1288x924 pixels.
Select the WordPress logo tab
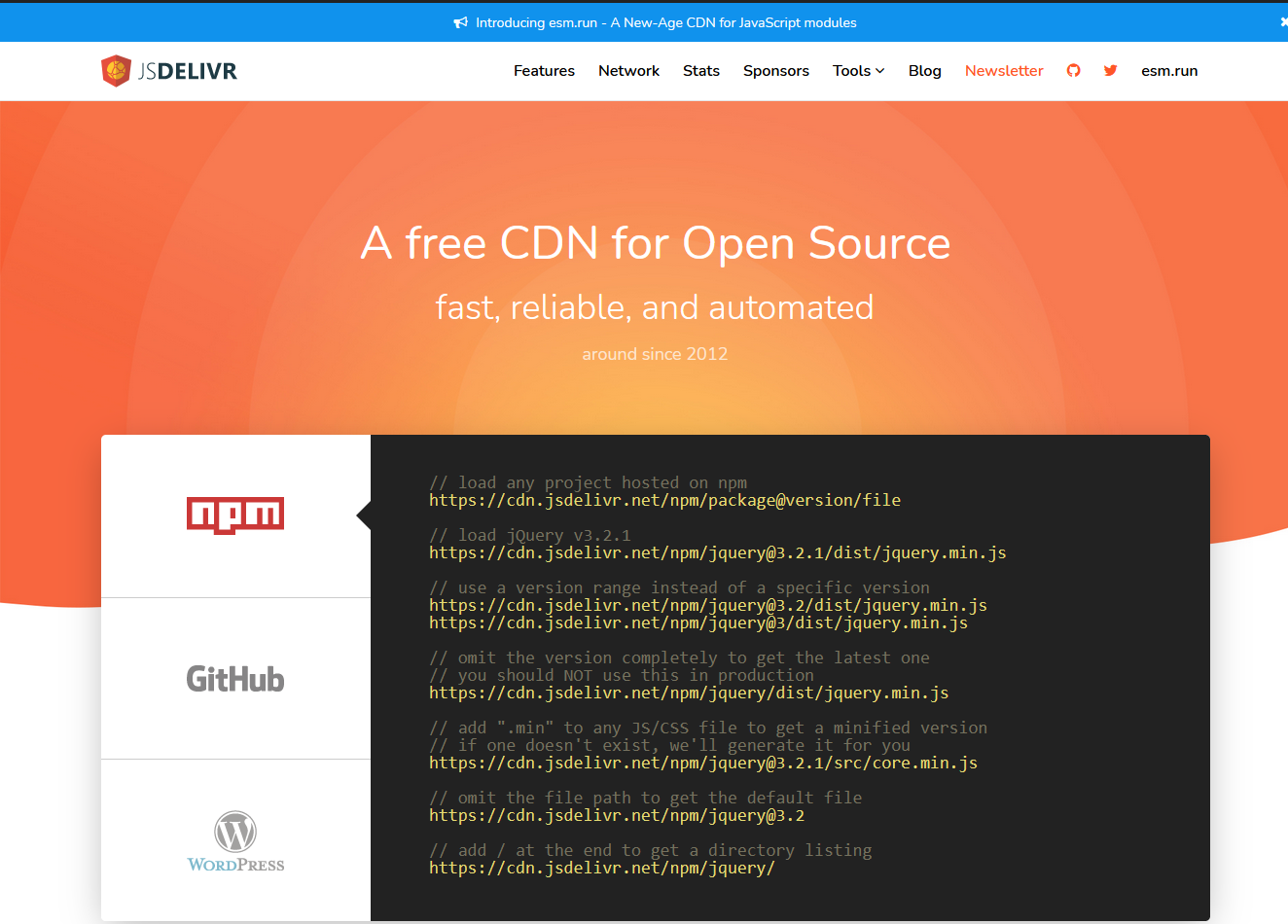[x=235, y=840]
